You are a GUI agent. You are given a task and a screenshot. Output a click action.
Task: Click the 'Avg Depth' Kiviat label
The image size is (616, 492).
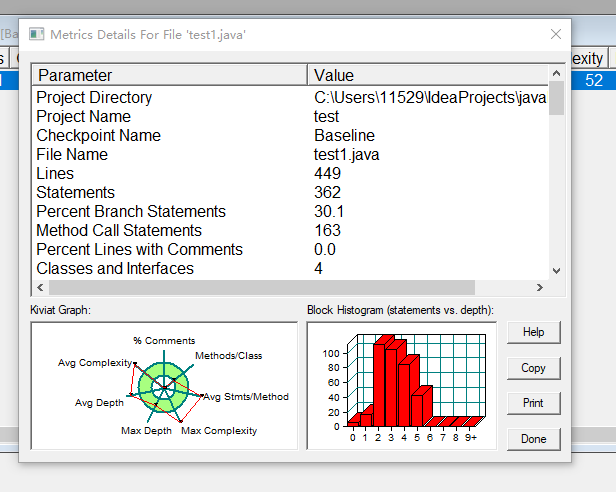(x=99, y=403)
